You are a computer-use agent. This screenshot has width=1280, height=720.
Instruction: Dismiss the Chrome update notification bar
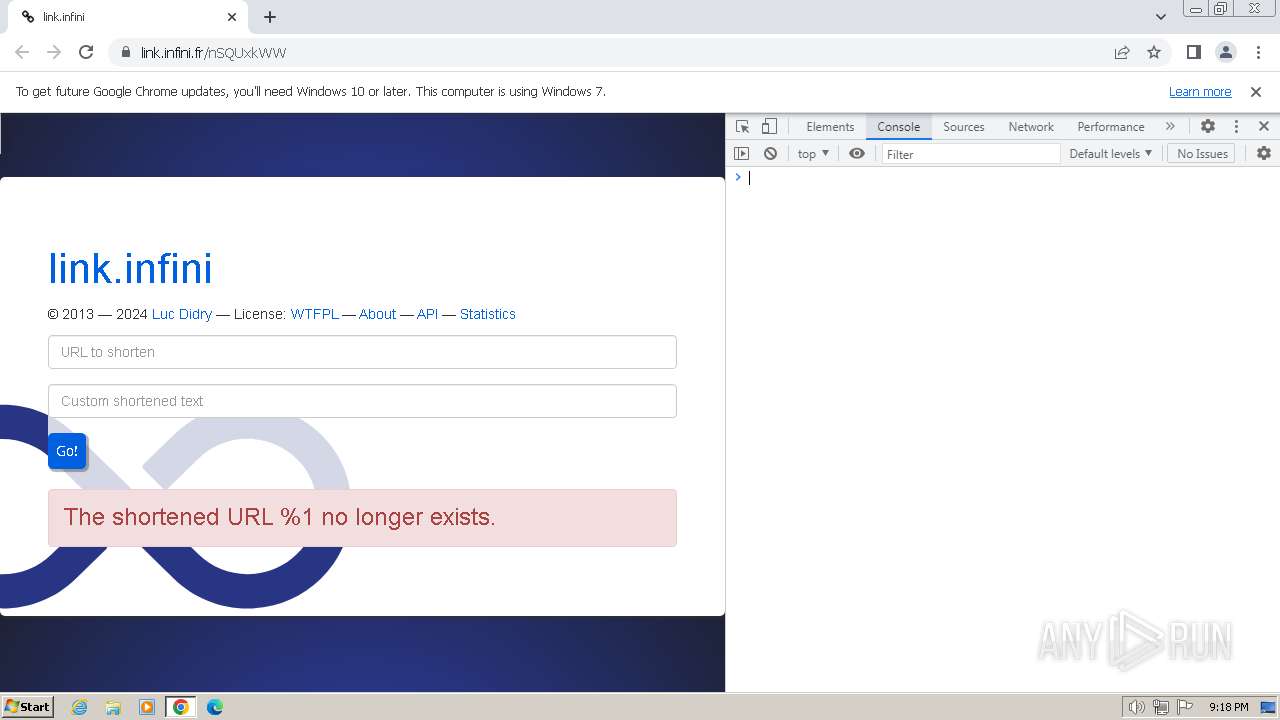tap(1256, 91)
